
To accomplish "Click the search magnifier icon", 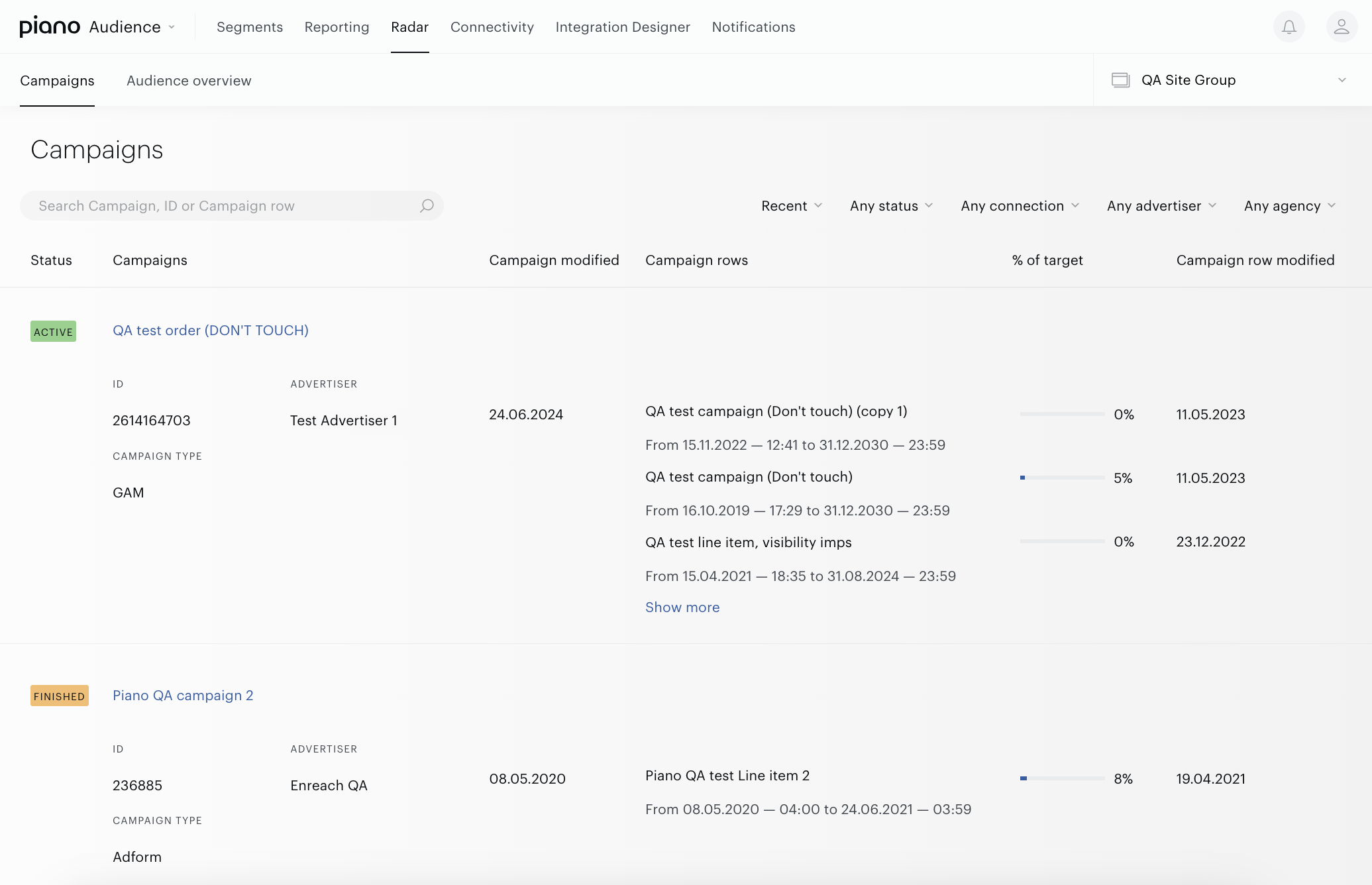I will [427, 206].
